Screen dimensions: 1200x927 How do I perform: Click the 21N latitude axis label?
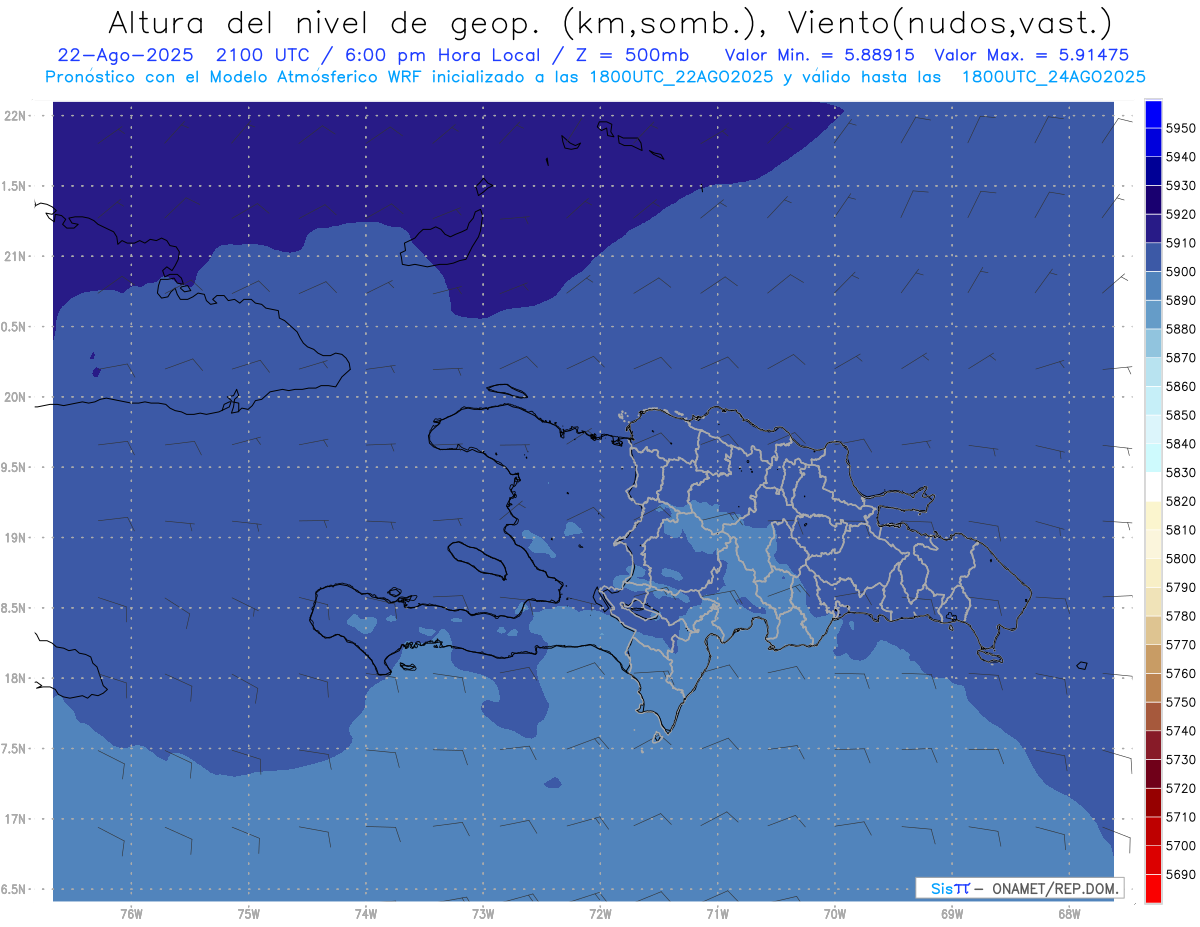17,256
